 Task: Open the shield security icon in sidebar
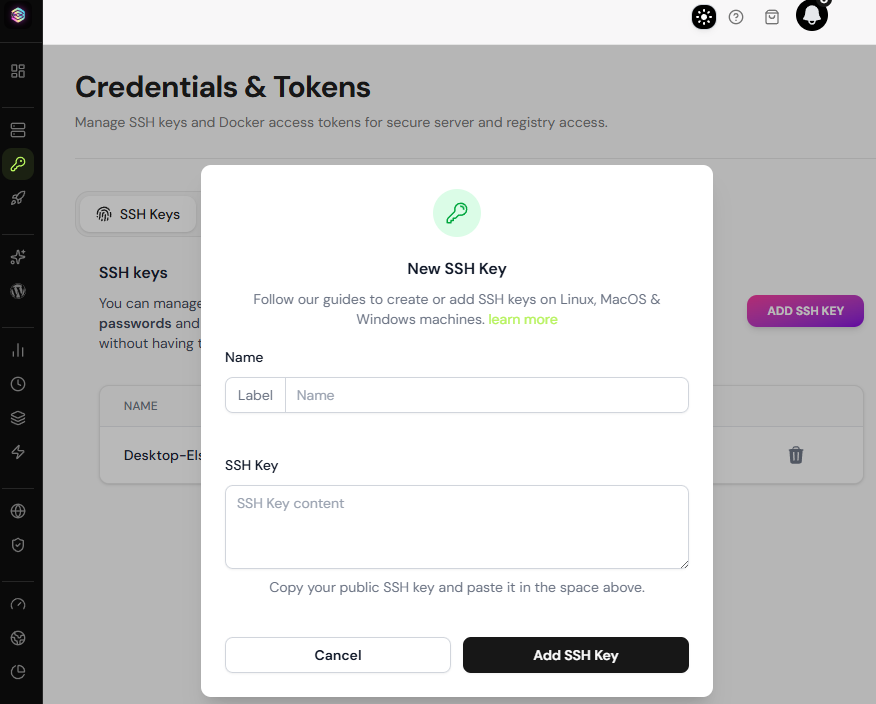tap(18, 545)
